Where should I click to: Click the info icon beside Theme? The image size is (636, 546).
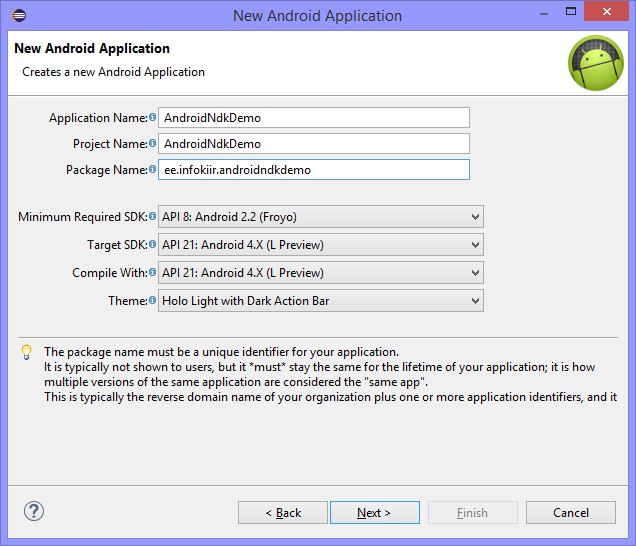point(153,301)
